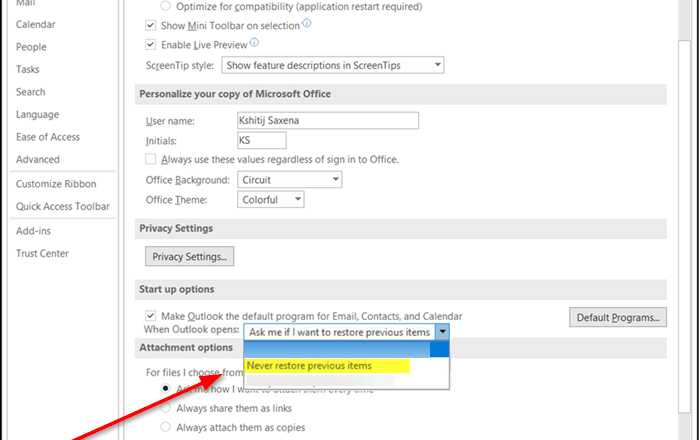The height and width of the screenshot is (440, 700).
Task: Uncheck Show Mini Toolbar on selection
Action: click(151, 25)
